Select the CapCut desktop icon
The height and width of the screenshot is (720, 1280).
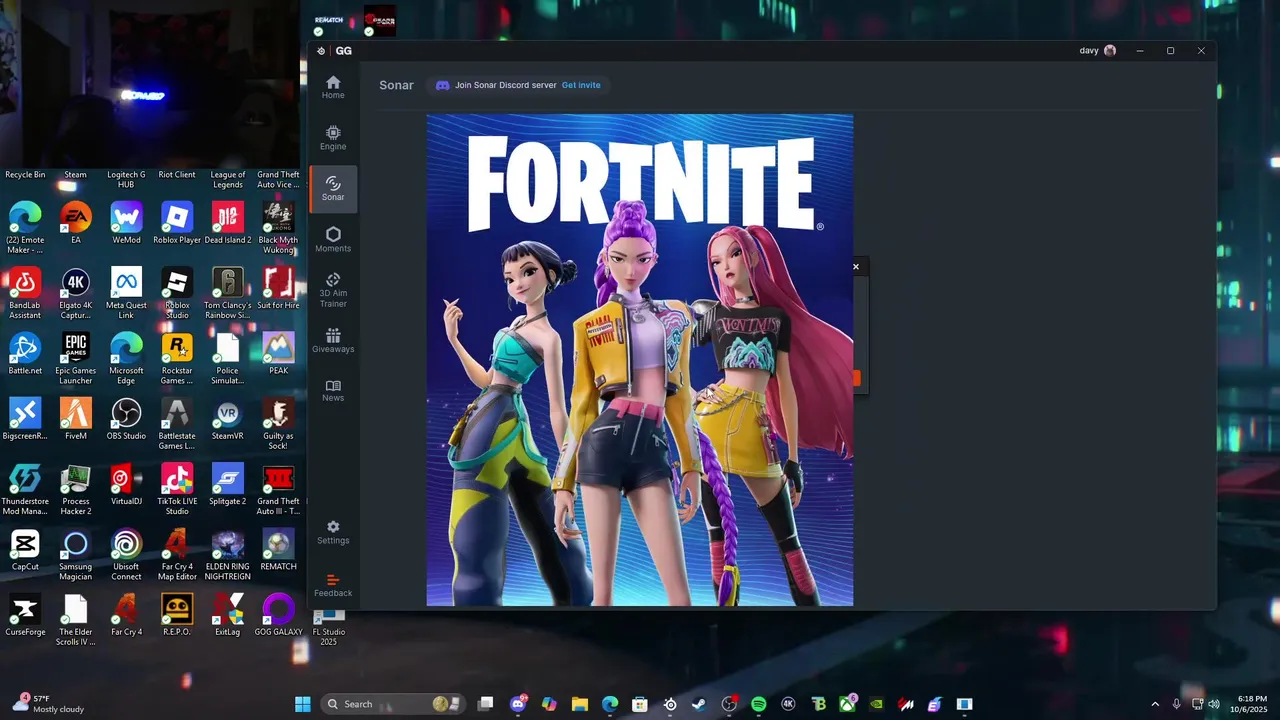[x=25, y=549]
